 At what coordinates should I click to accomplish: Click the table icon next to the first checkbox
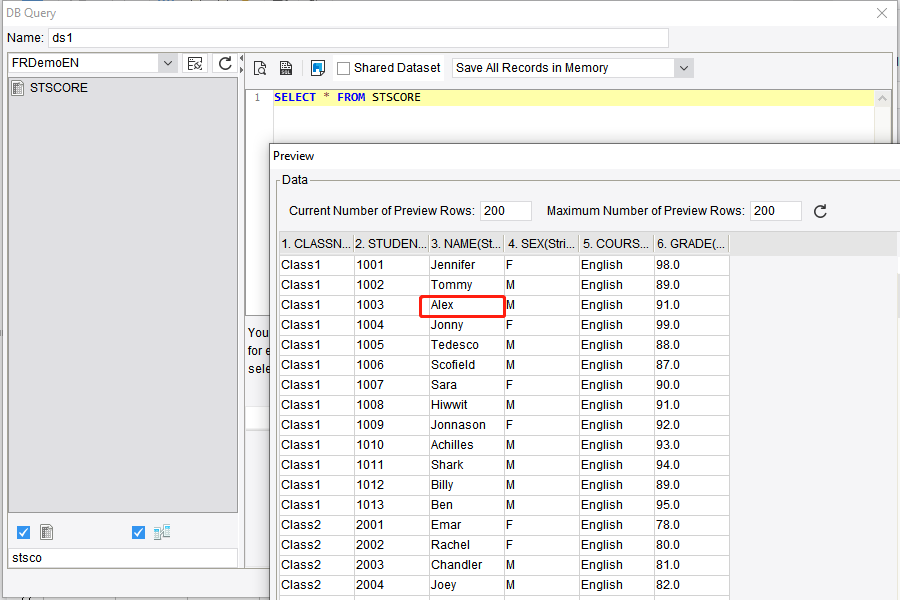coord(46,532)
